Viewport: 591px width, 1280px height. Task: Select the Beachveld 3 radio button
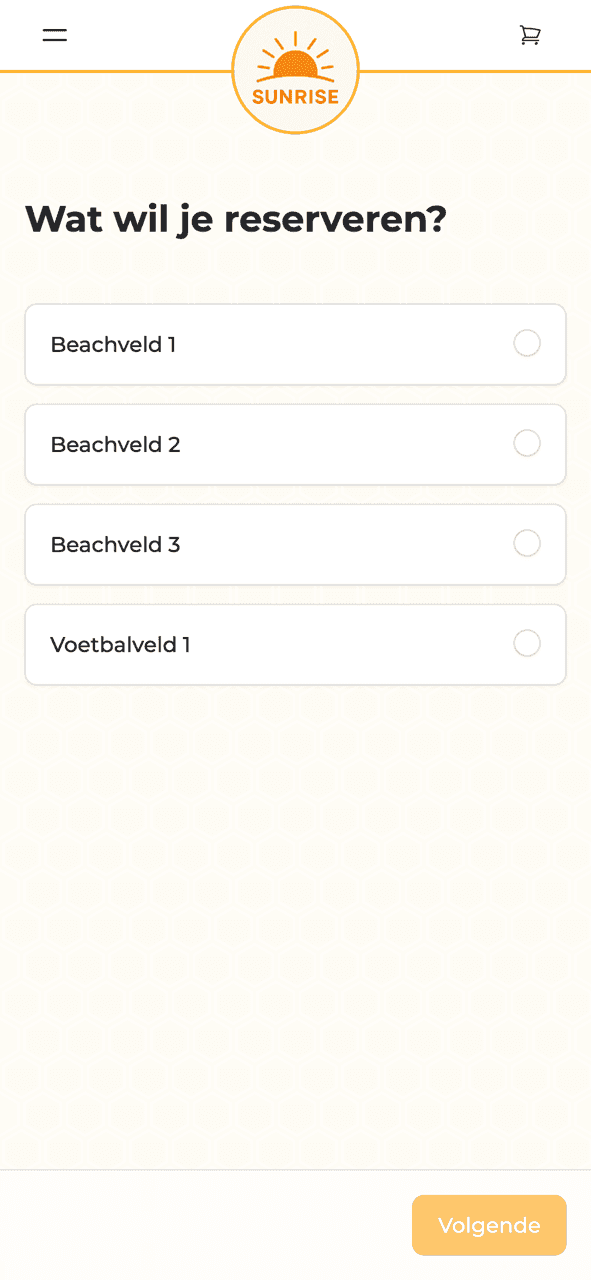(527, 543)
